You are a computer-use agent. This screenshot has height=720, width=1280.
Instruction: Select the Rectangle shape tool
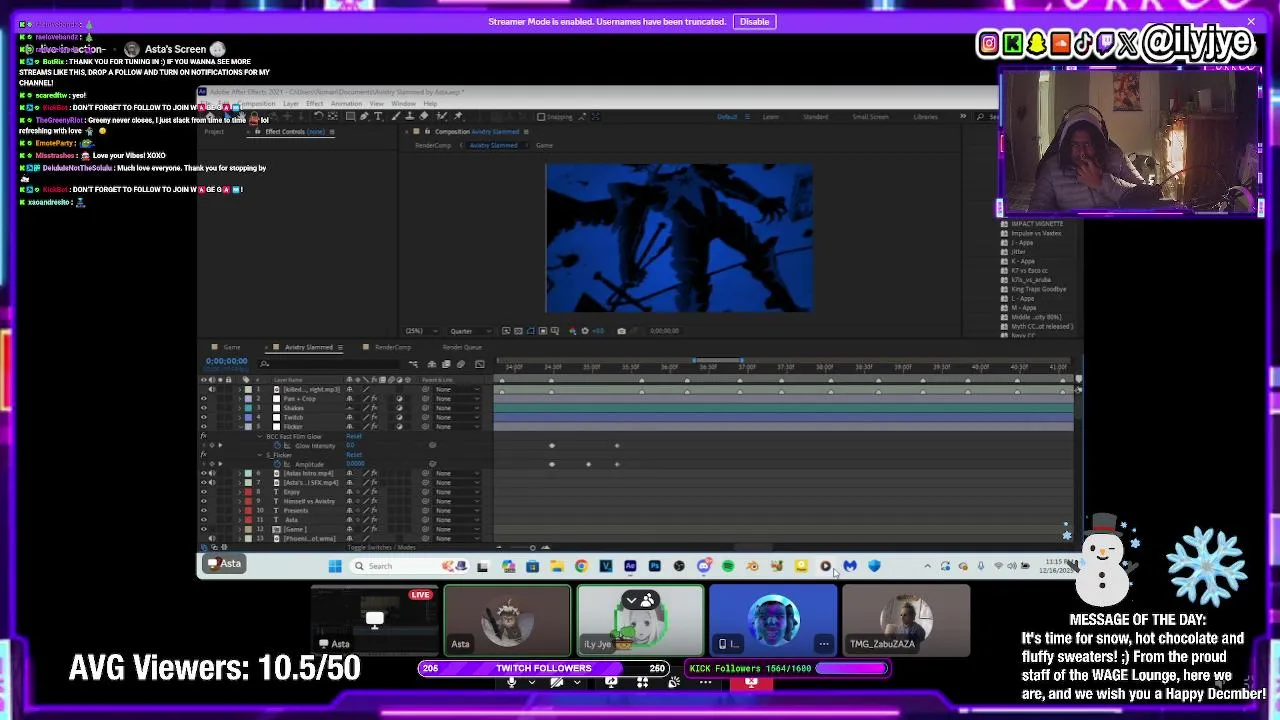[x=350, y=116]
